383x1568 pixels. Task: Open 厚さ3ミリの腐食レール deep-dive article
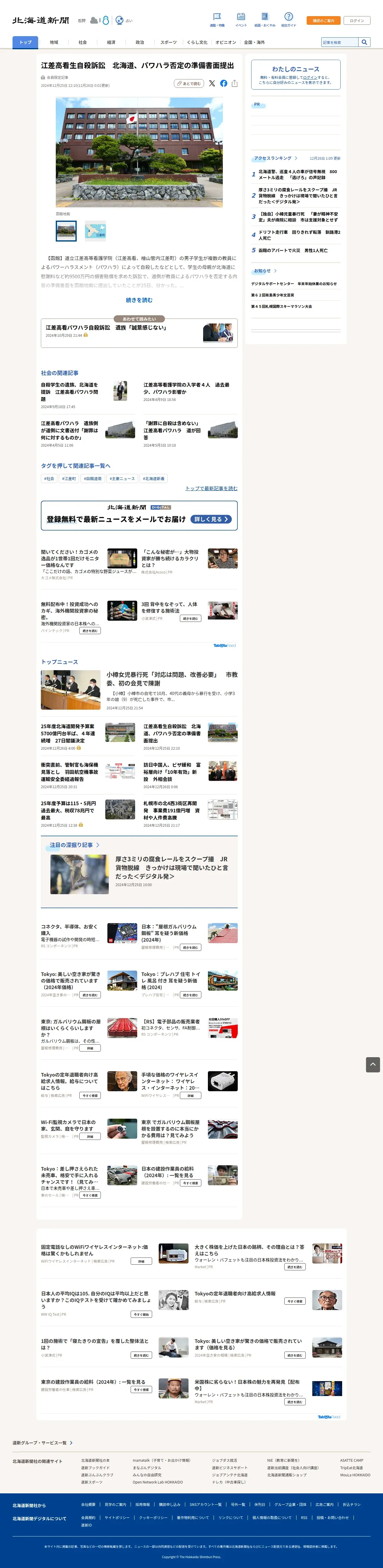point(172,867)
